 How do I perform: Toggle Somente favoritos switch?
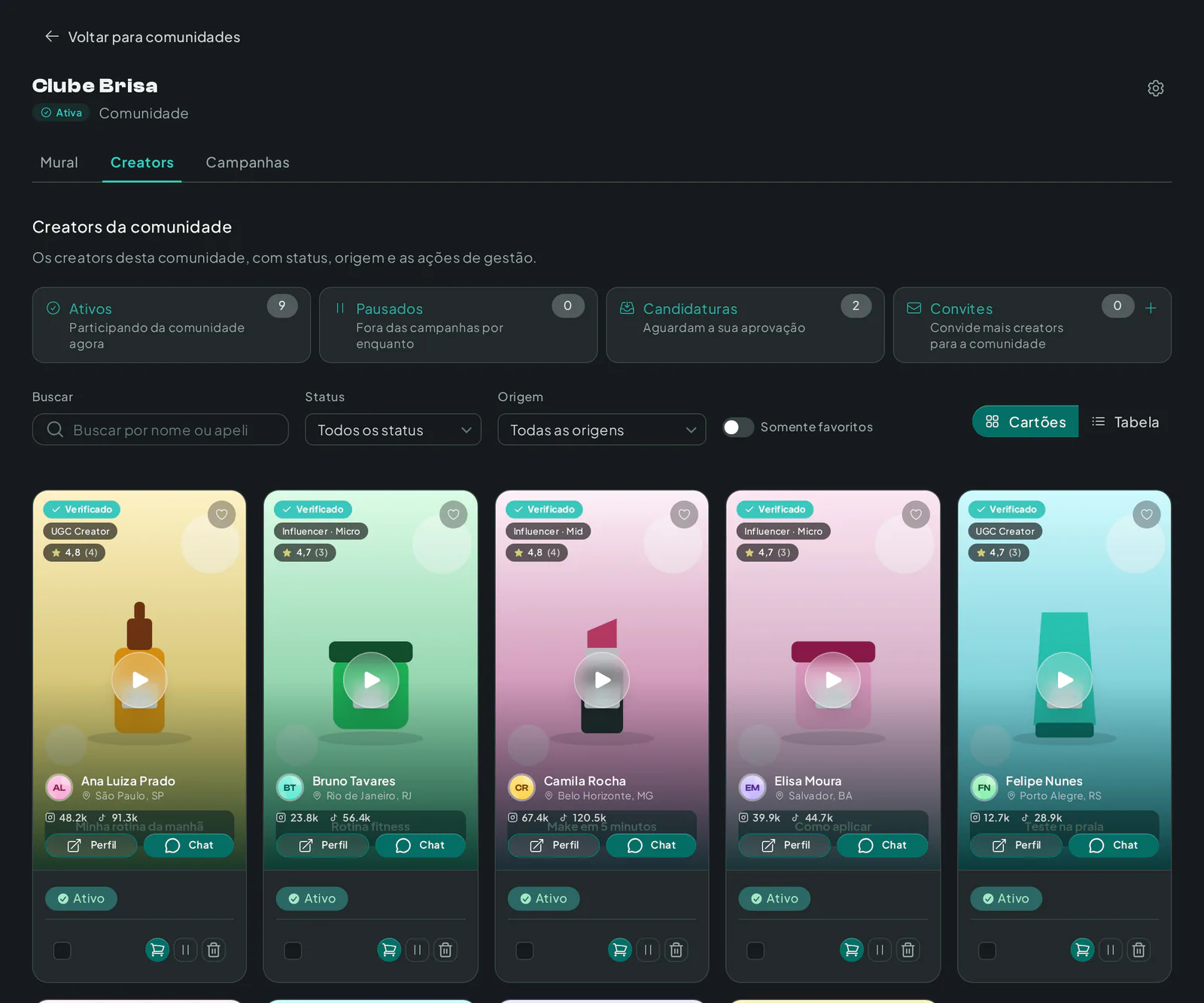(738, 427)
